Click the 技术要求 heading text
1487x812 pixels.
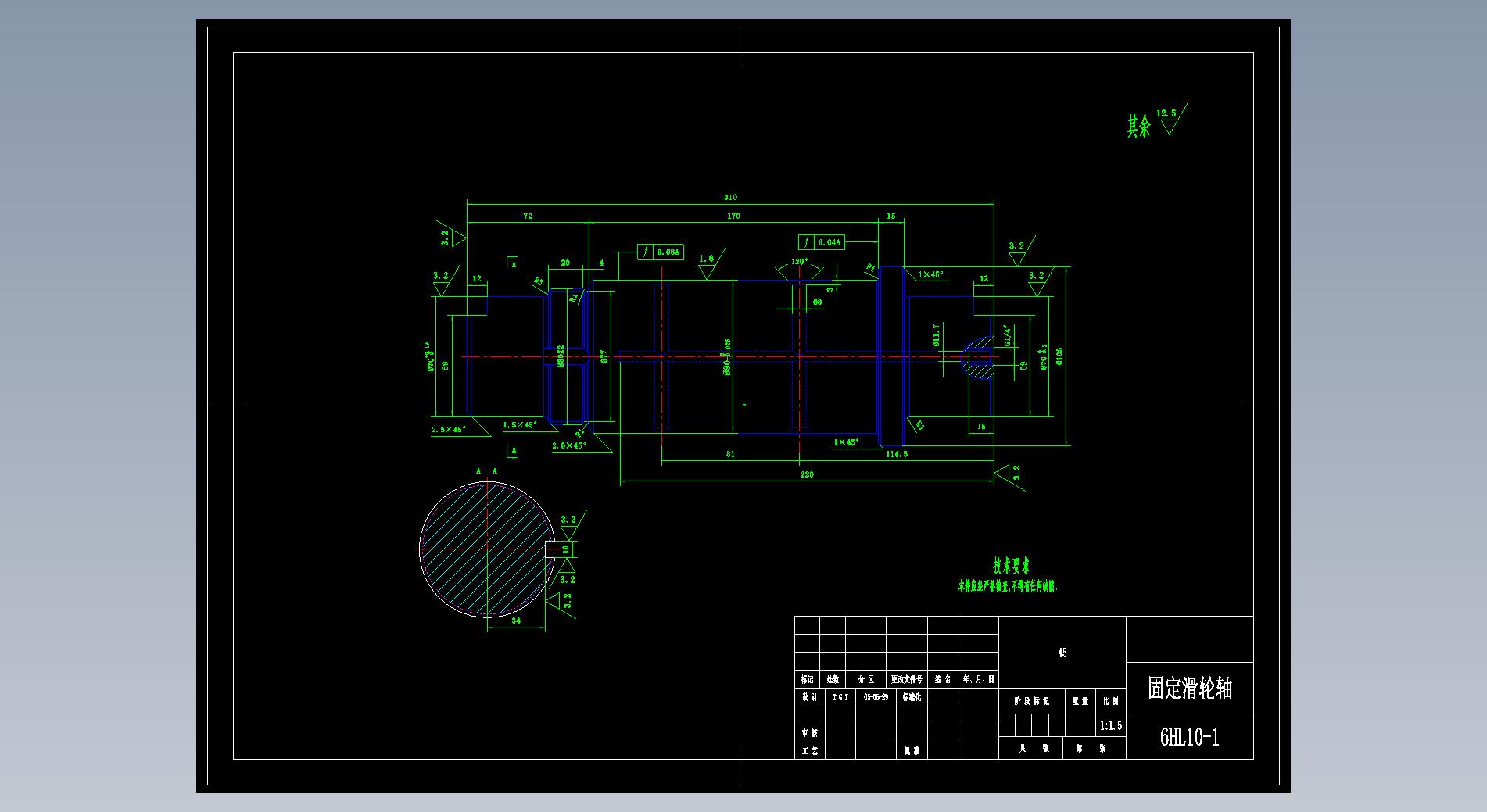(x=1012, y=566)
